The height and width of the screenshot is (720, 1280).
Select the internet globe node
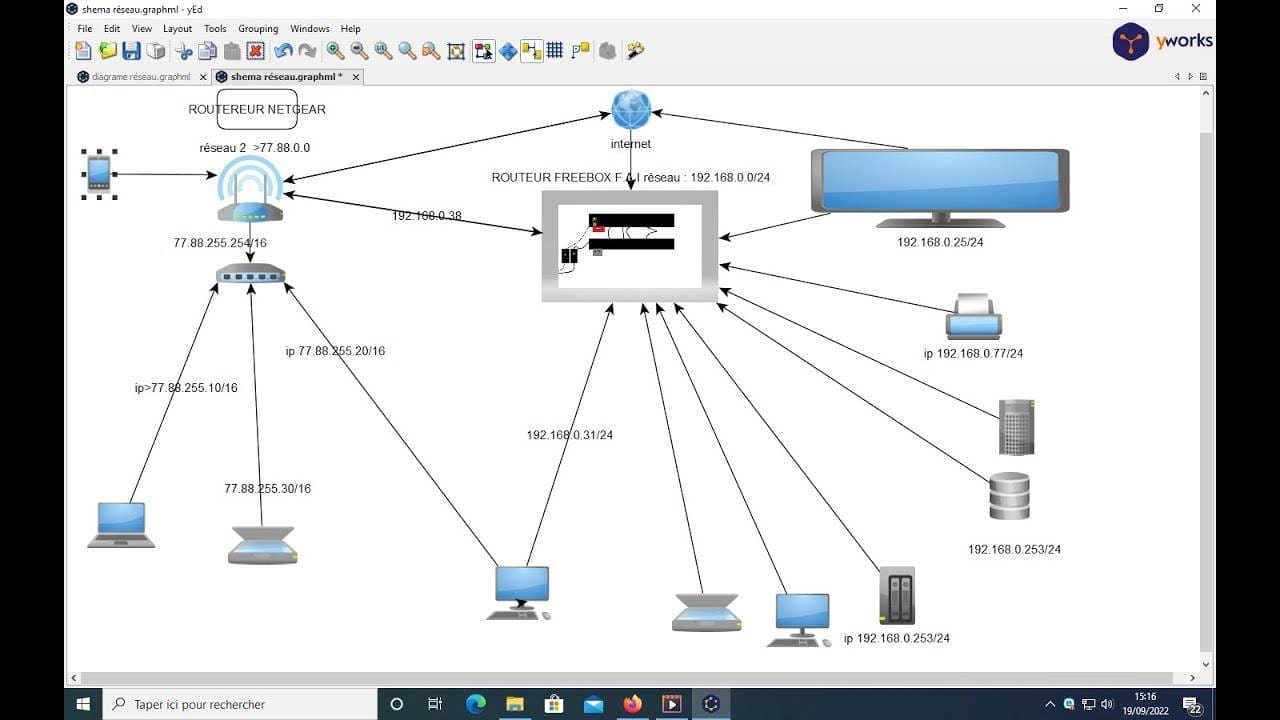631,110
